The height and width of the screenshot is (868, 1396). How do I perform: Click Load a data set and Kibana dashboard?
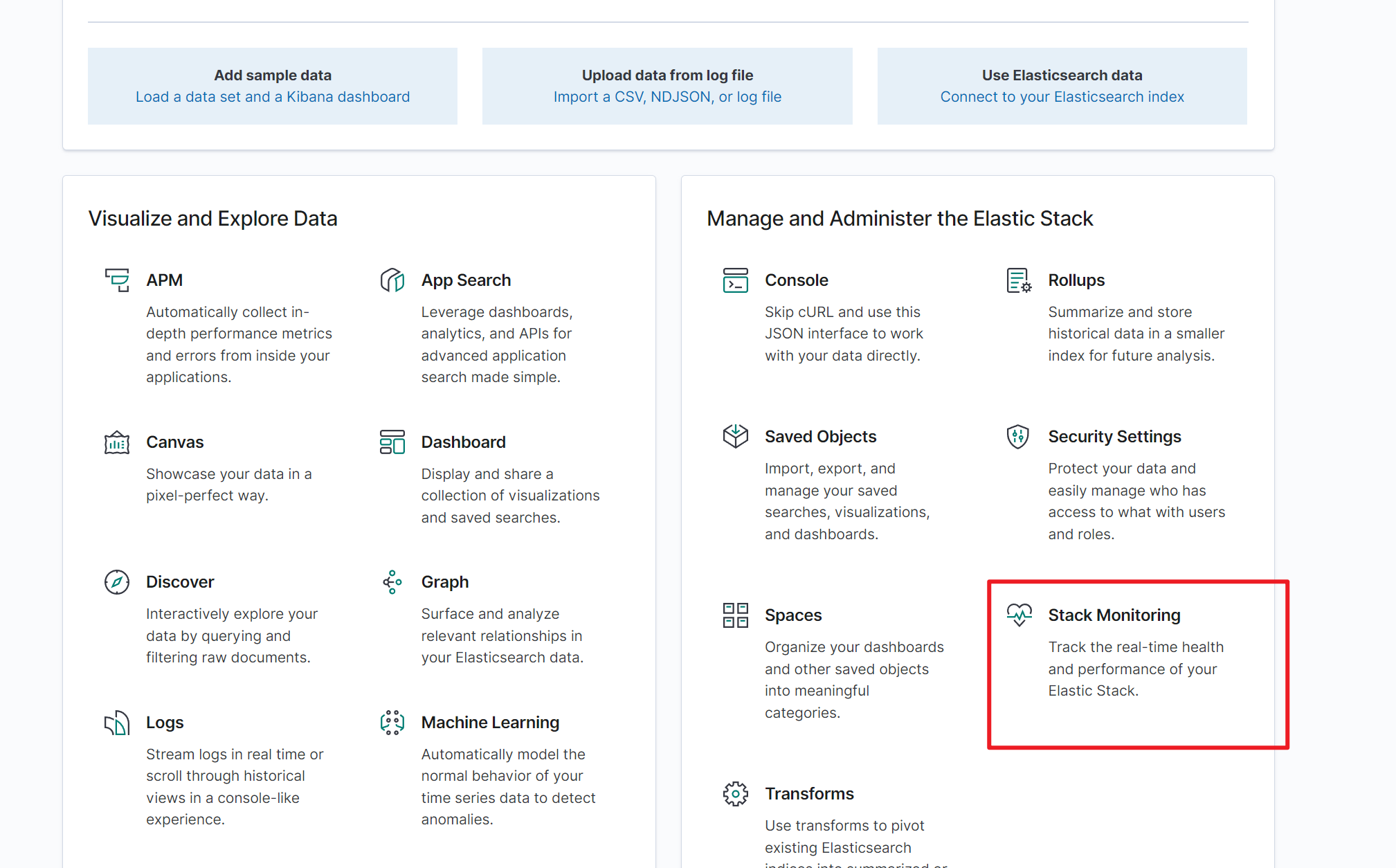pos(273,97)
